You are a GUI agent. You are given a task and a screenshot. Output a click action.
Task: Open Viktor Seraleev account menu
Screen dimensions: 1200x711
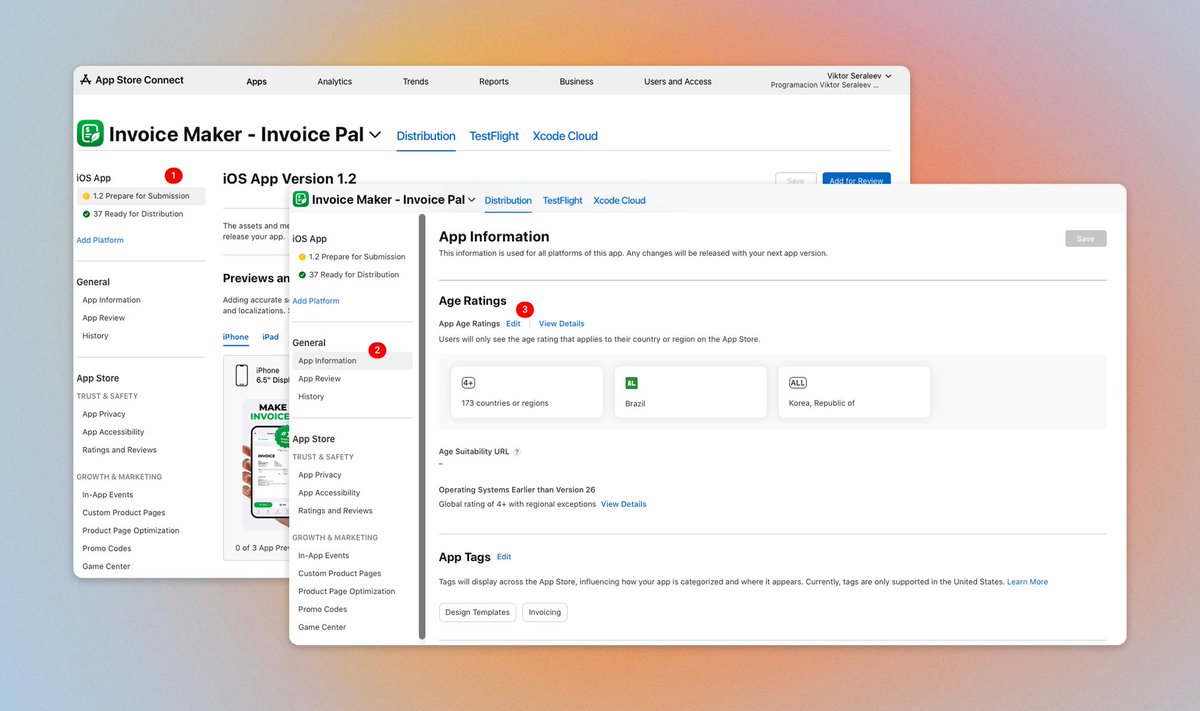pyautogui.click(x=859, y=76)
